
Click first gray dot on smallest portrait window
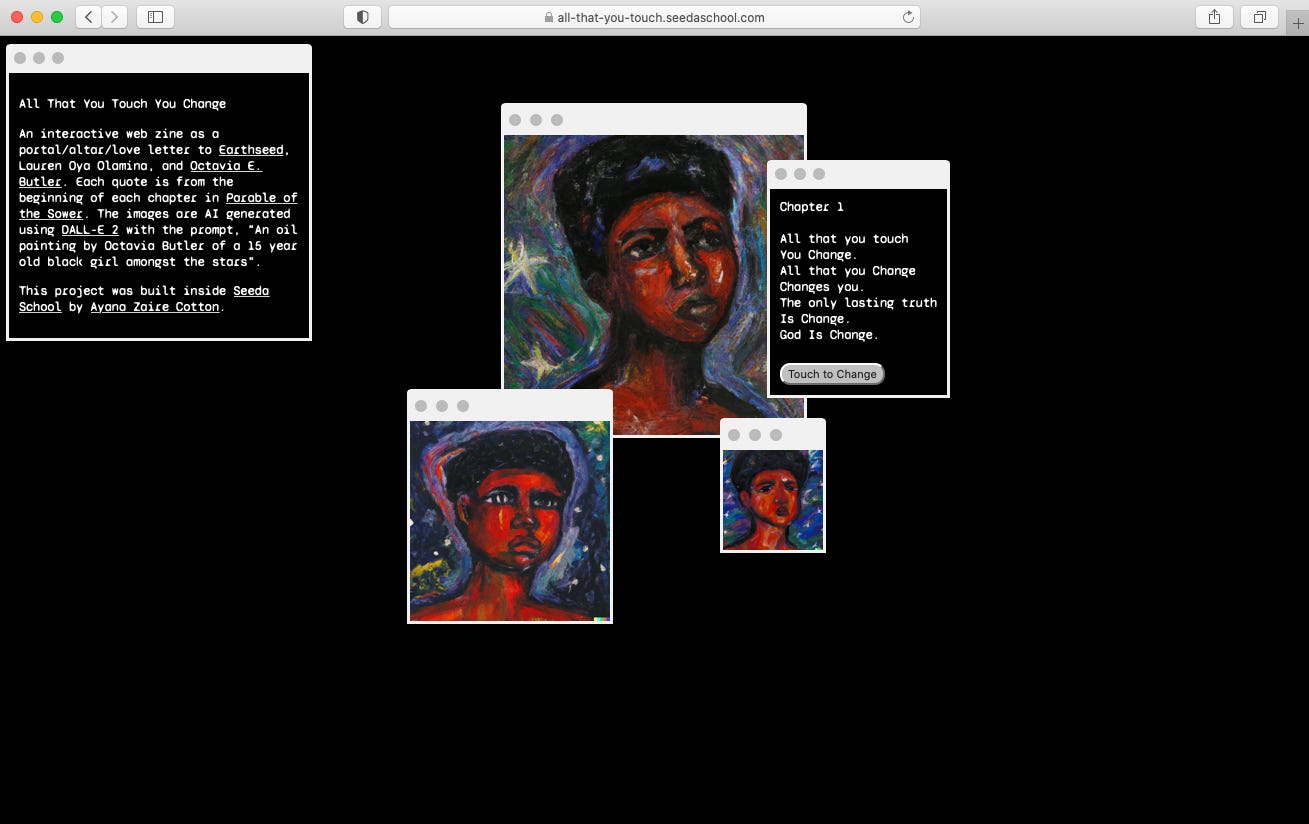734,435
